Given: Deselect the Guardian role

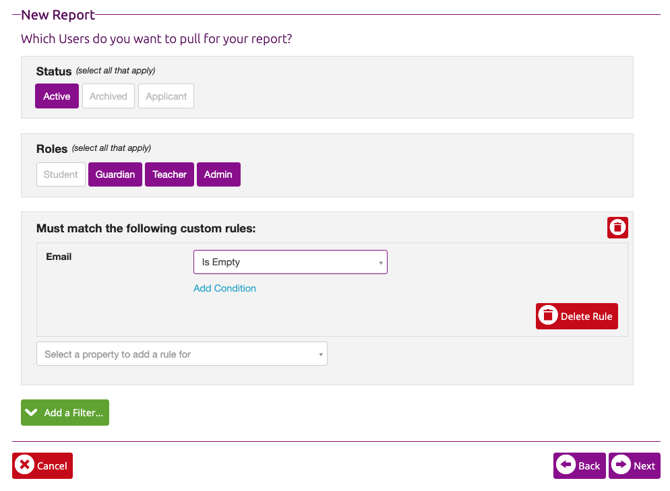Looking at the screenshot, I should pyautogui.click(x=115, y=174).
